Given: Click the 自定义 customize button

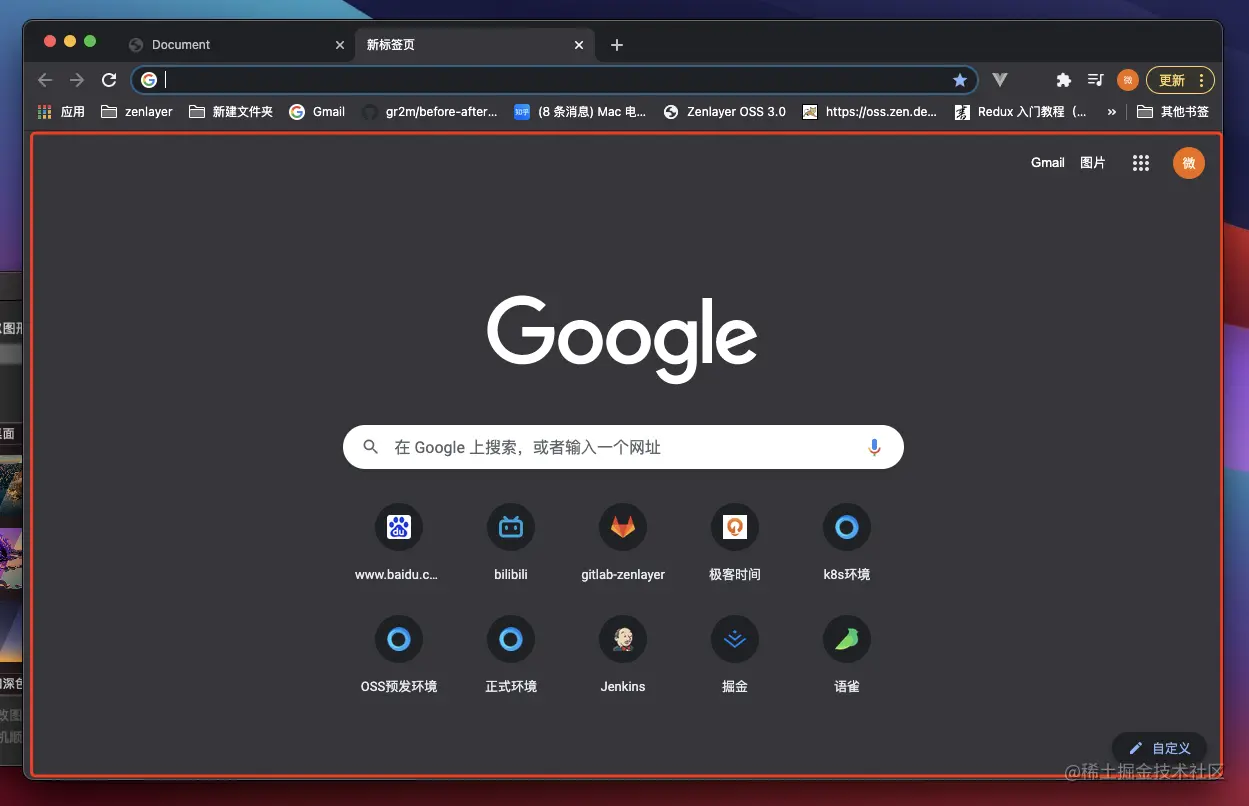Looking at the screenshot, I should [x=1160, y=748].
